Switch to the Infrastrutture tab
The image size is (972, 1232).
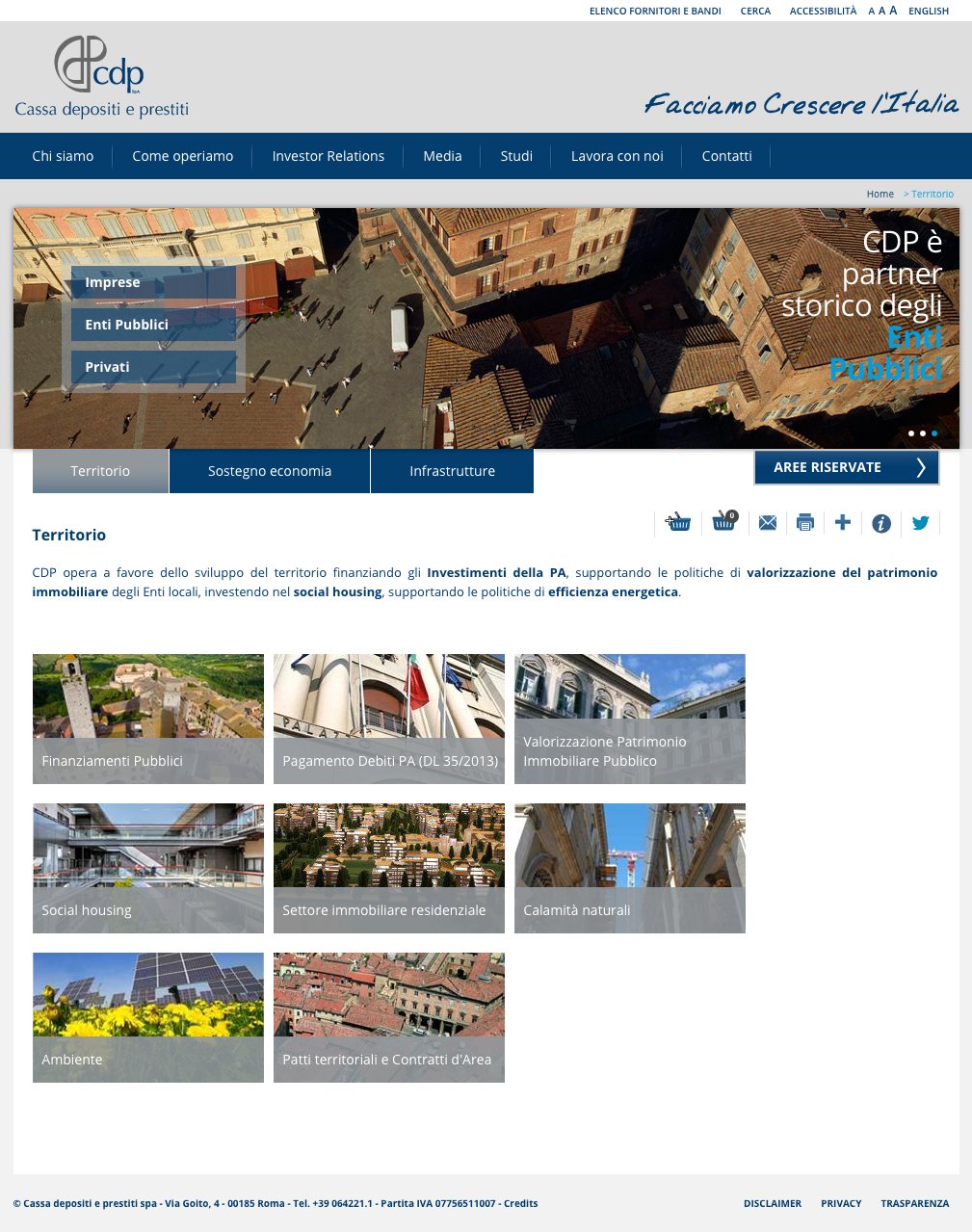[452, 471]
